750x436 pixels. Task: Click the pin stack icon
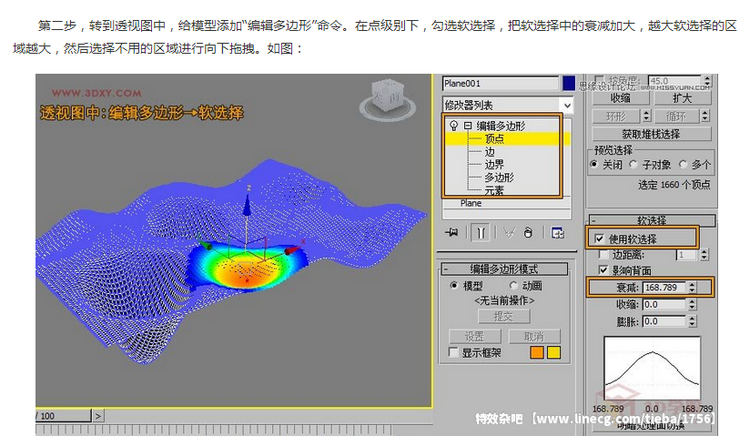point(451,233)
